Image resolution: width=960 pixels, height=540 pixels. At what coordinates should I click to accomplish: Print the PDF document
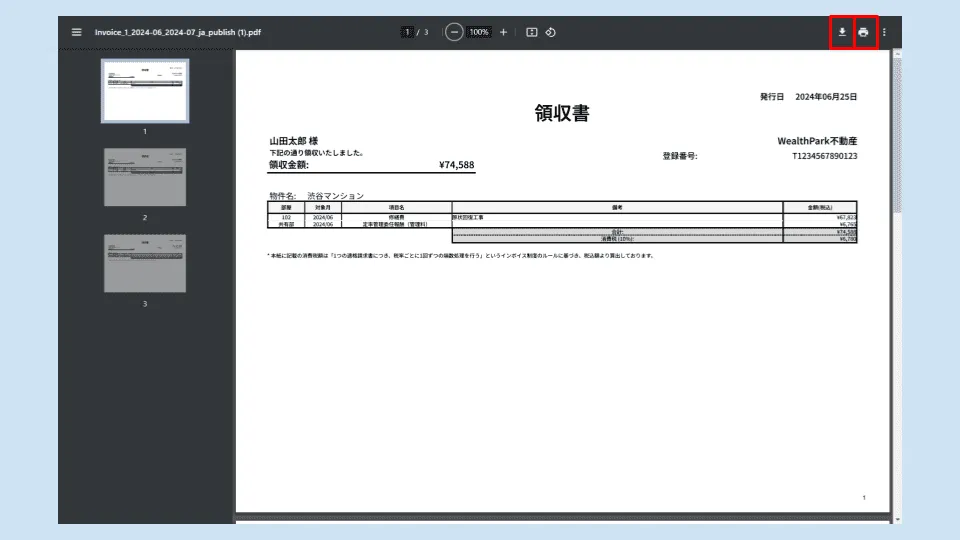tap(863, 32)
